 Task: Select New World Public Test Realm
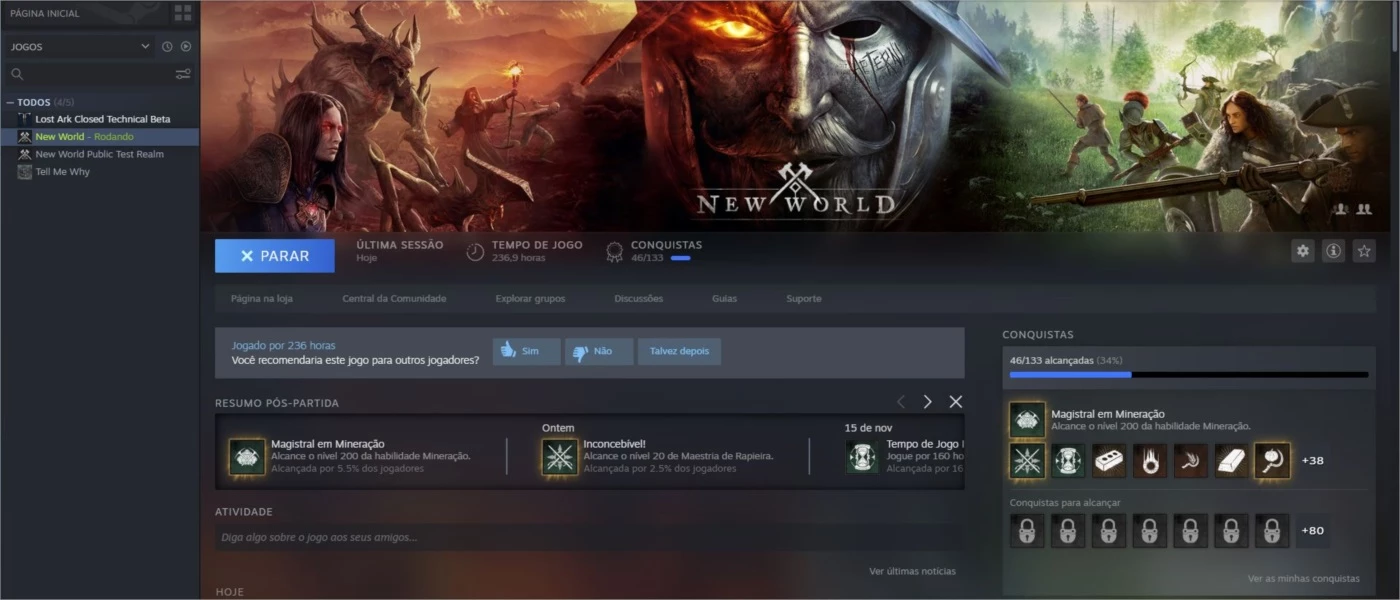pyautogui.click(x=100, y=154)
